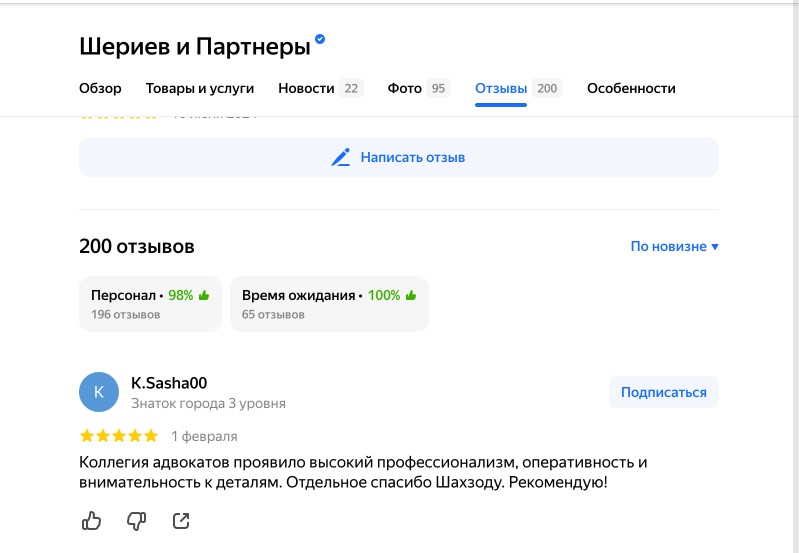Click the blue verified badge next to title

[x=320, y=39]
